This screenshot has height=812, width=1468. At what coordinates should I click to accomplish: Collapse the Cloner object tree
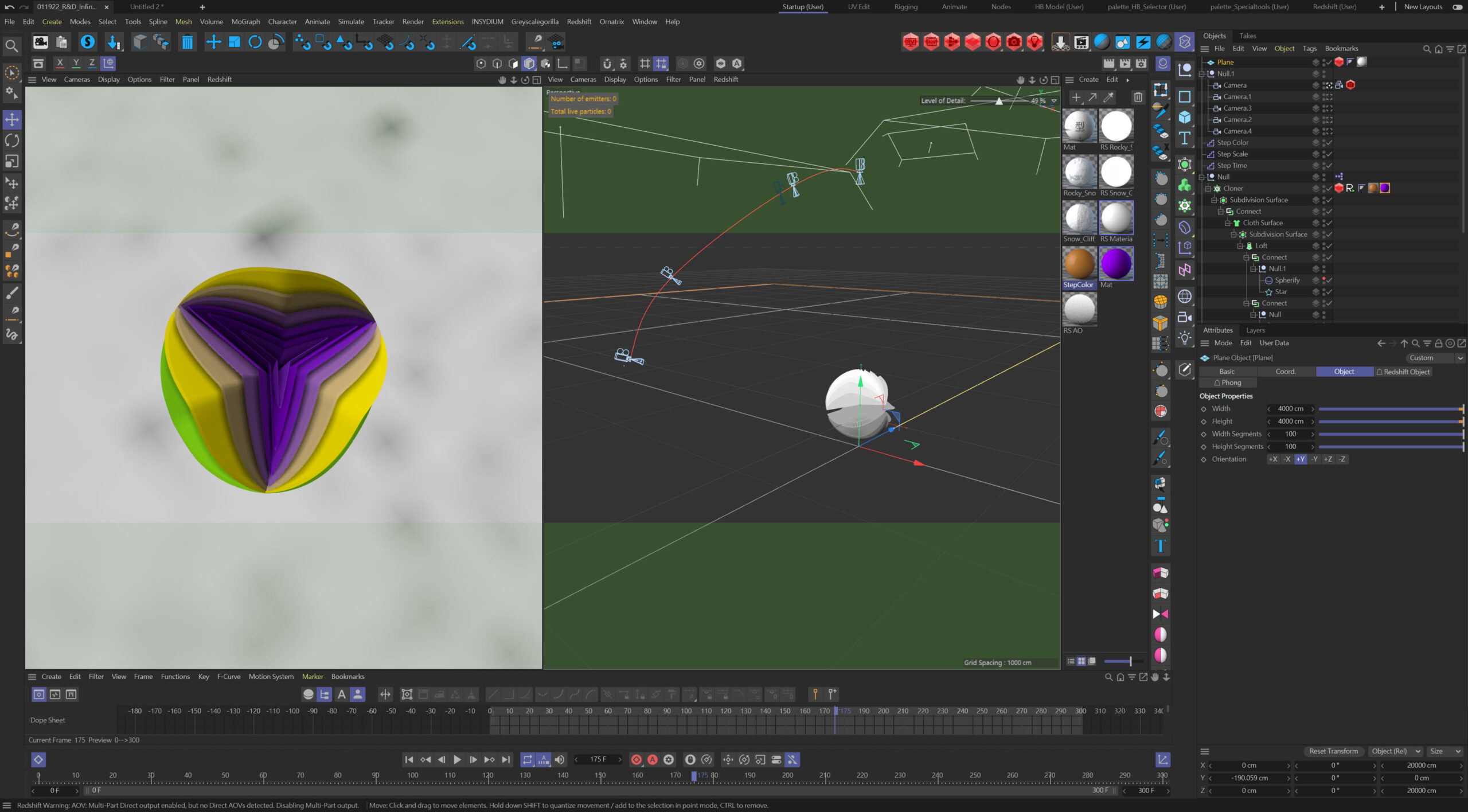click(x=1208, y=189)
